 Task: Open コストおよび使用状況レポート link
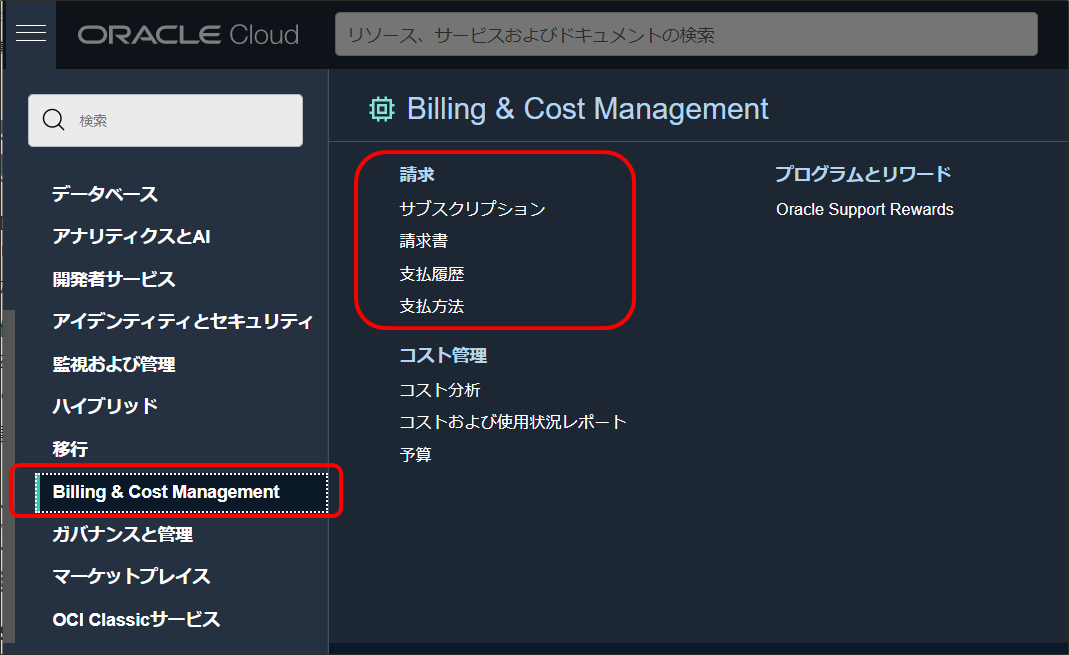513,422
